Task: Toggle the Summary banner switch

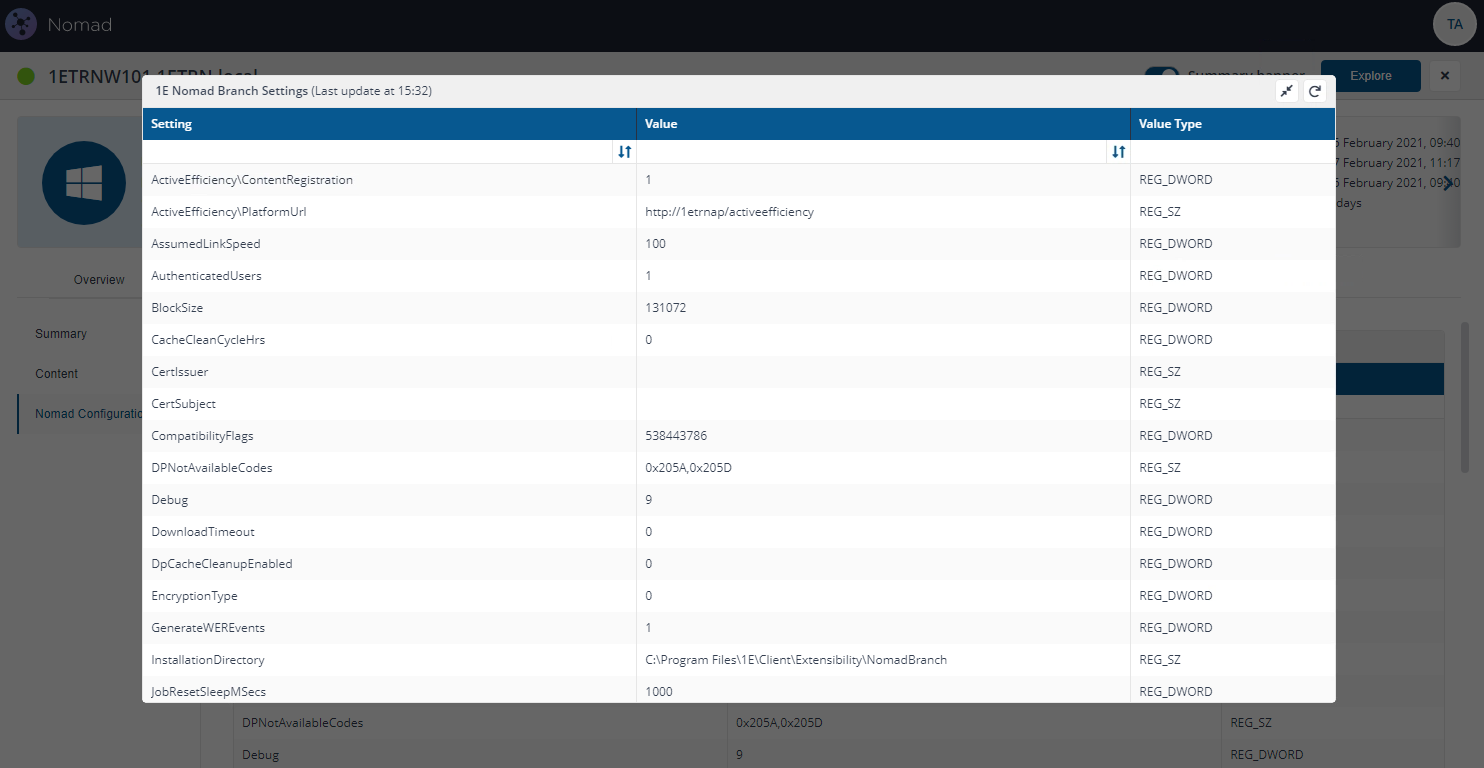Action: [x=1162, y=76]
